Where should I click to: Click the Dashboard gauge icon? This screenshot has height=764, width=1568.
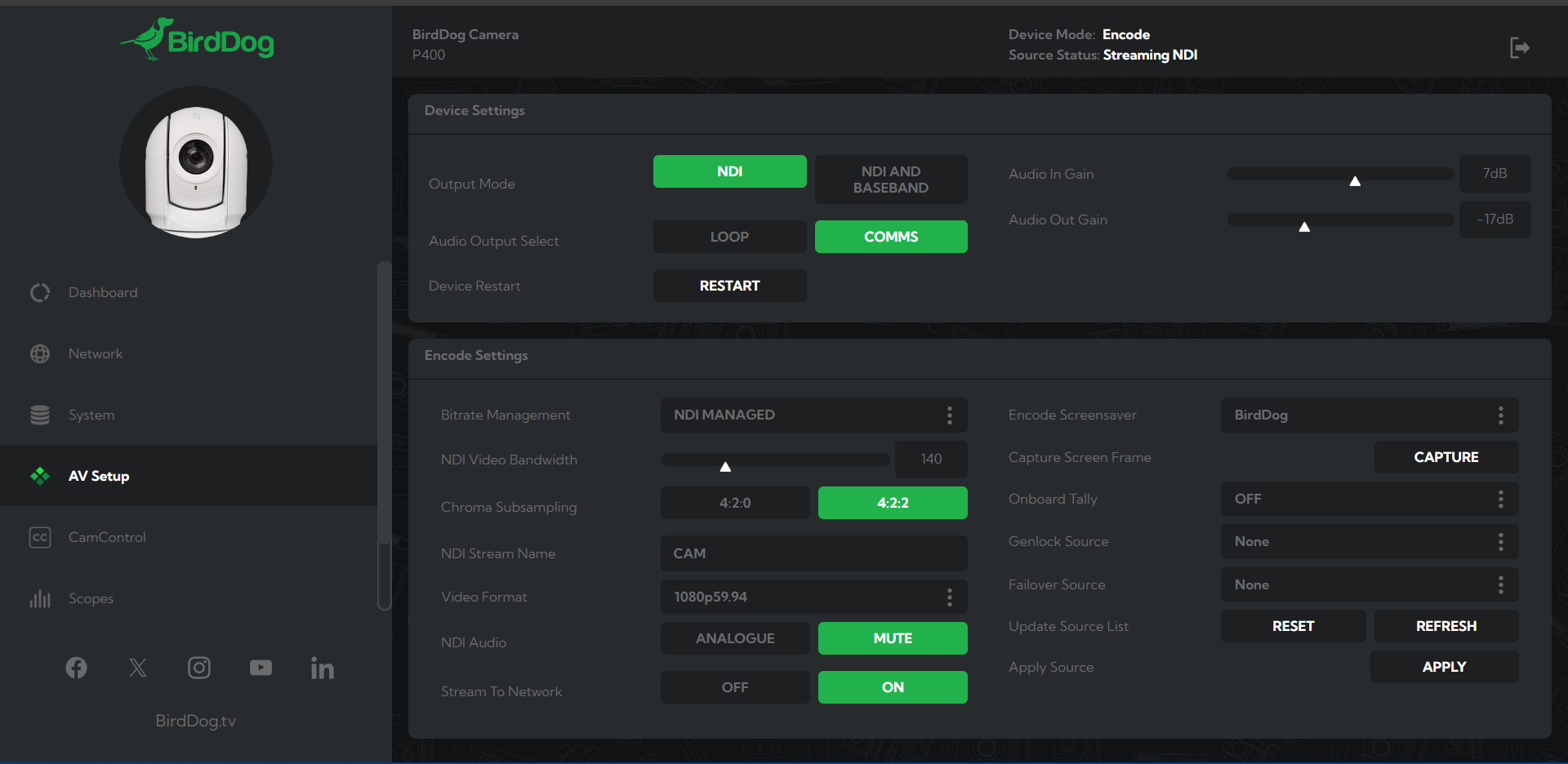(40, 292)
